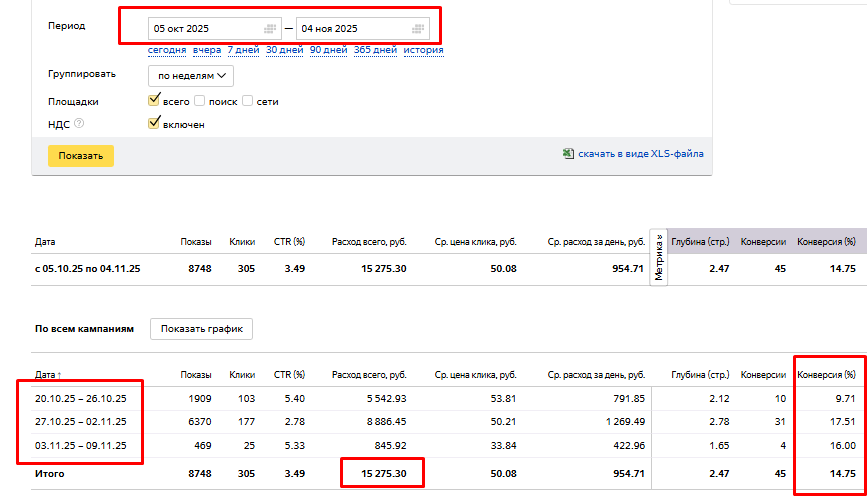Click impressions value '6370'

click(x=200, y=422)
